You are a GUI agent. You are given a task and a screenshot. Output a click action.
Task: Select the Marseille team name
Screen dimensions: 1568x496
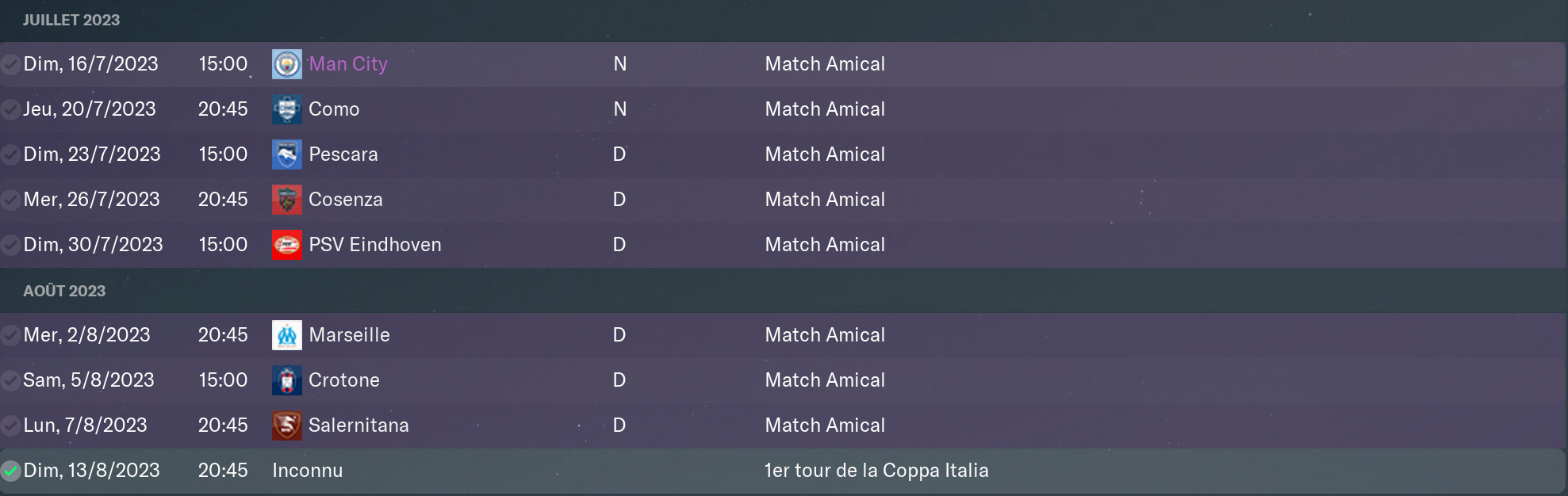tap(349, 335)
